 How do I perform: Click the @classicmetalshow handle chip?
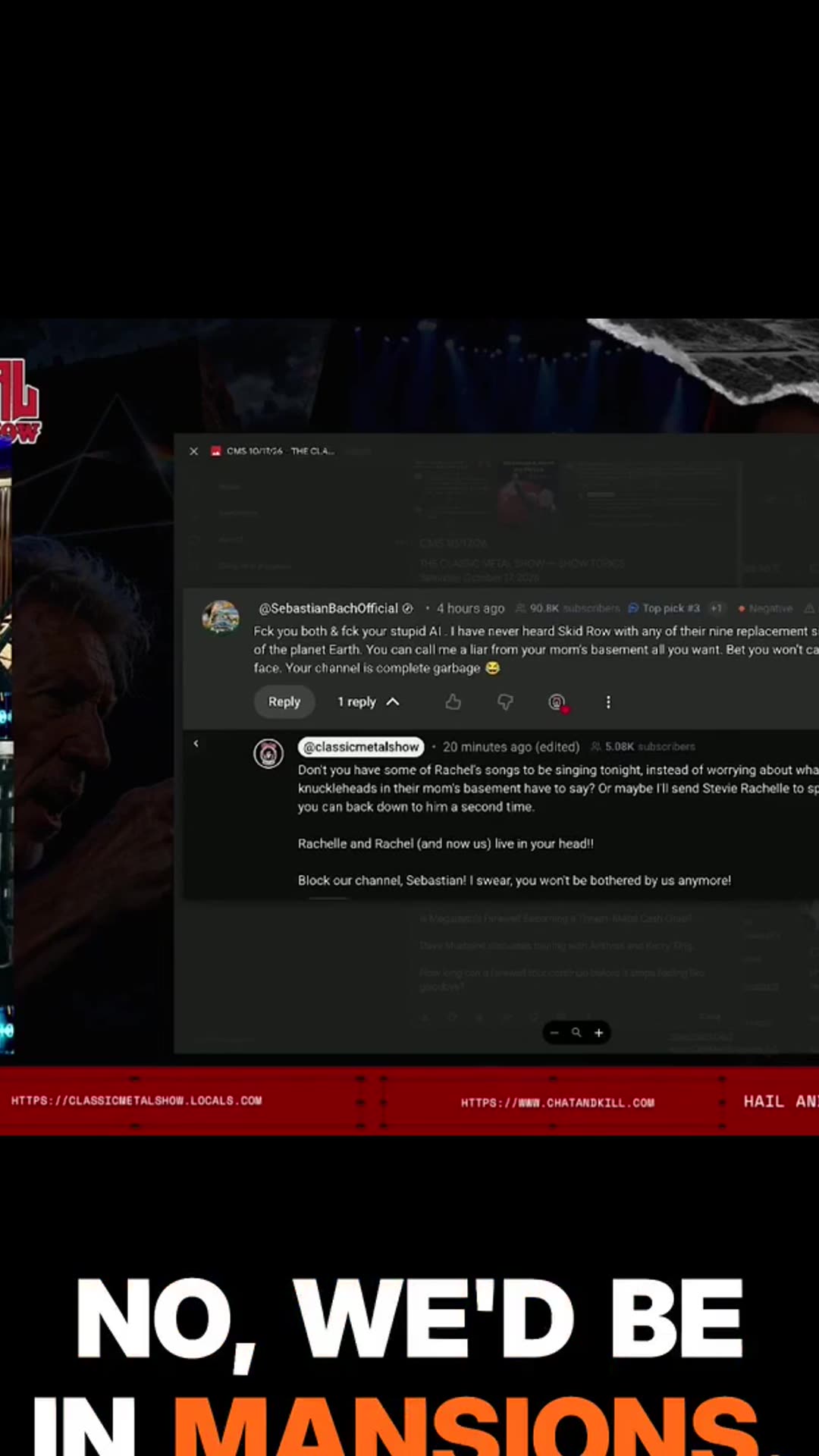coord(361,747)
